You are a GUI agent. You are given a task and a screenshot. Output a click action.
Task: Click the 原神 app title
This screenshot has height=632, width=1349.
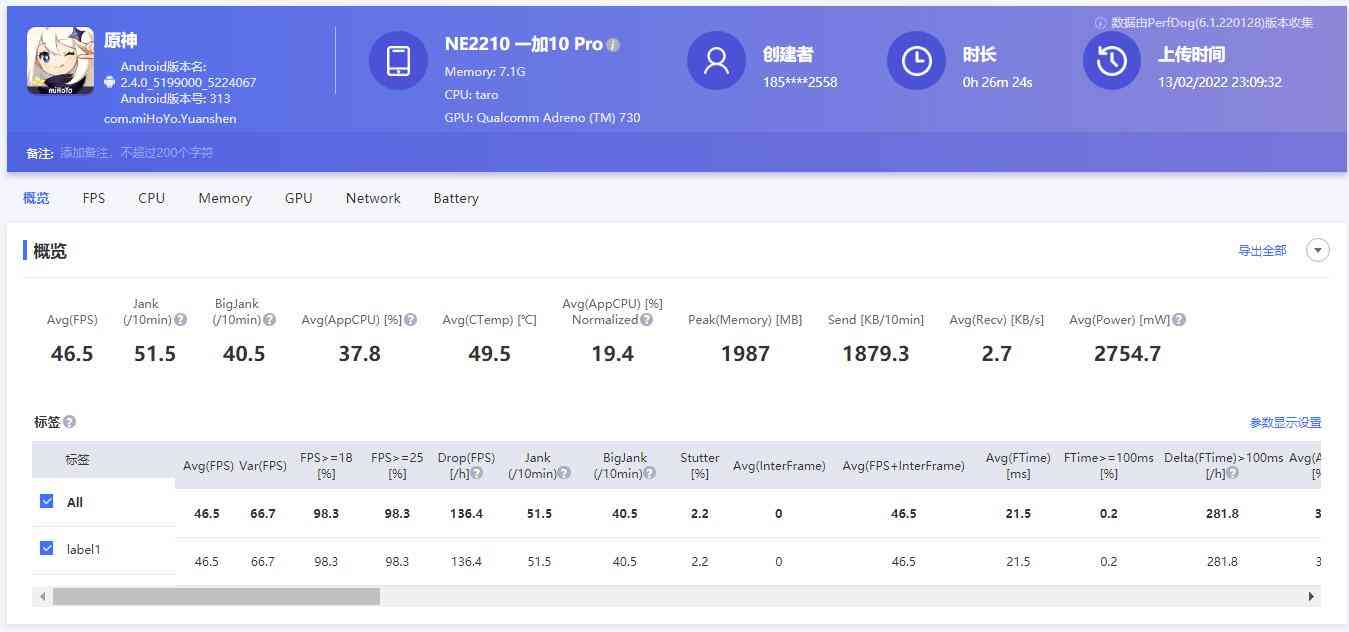coord(121,41)
